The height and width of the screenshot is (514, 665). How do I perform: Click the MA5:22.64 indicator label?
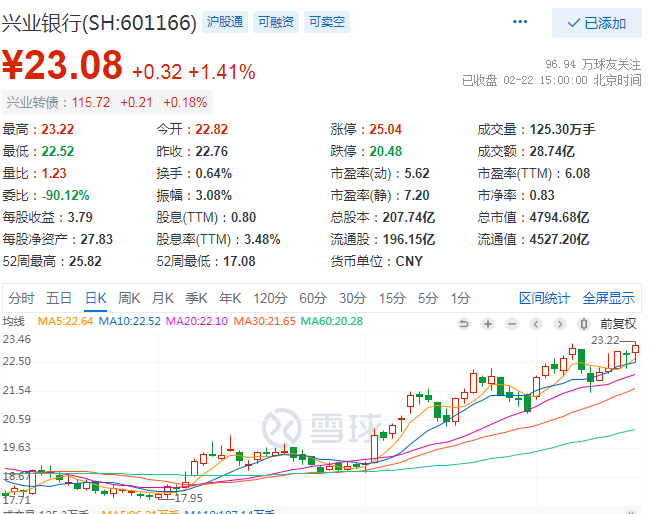[65, 321]
